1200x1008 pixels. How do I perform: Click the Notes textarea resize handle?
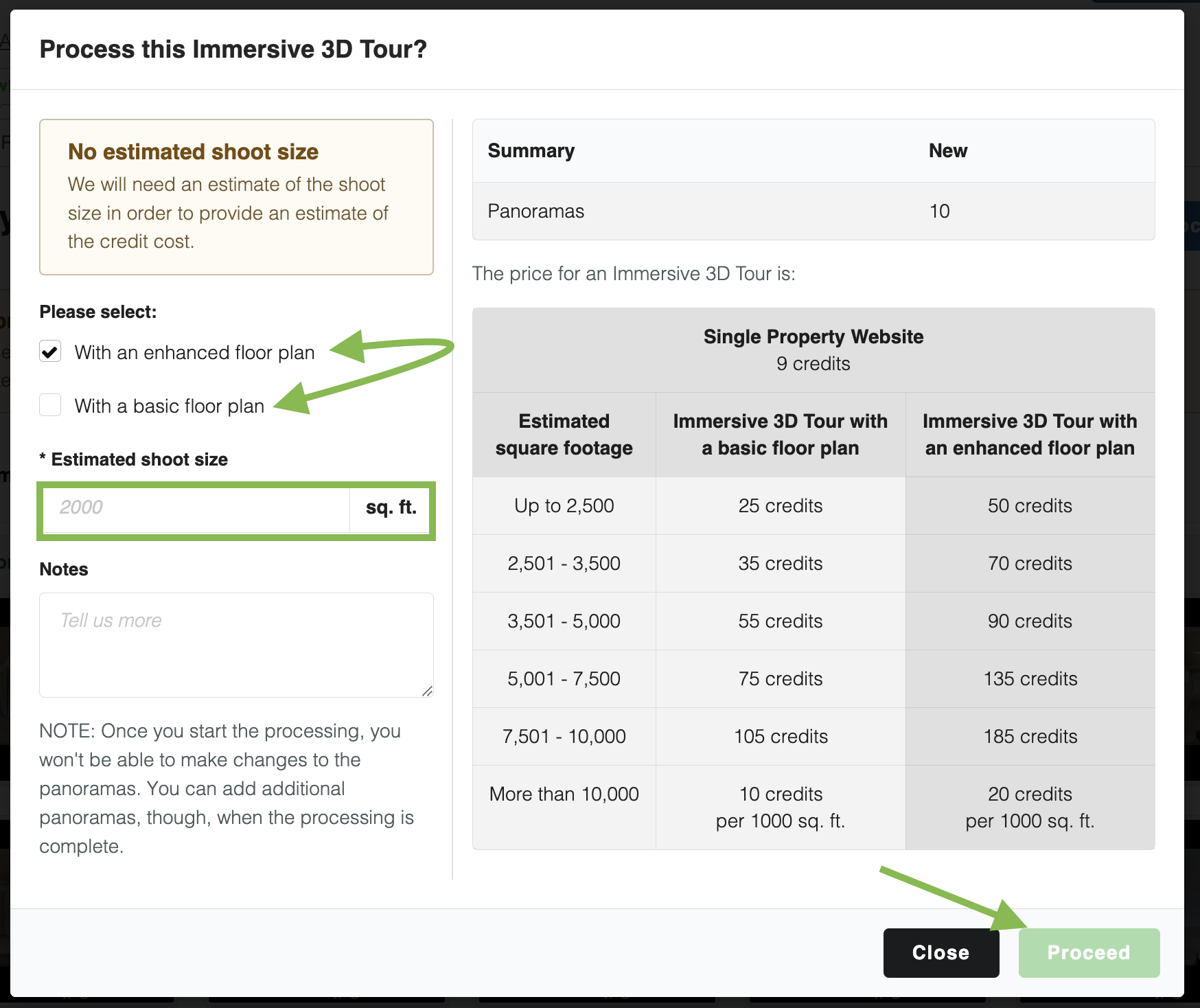[x=427, y=691]
